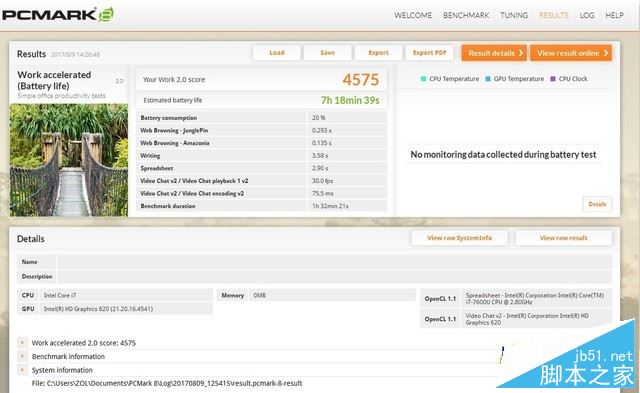This screenshot has height=393, width=640.
Task: Expand the Benchmark information row
Action: click(22, 356)
